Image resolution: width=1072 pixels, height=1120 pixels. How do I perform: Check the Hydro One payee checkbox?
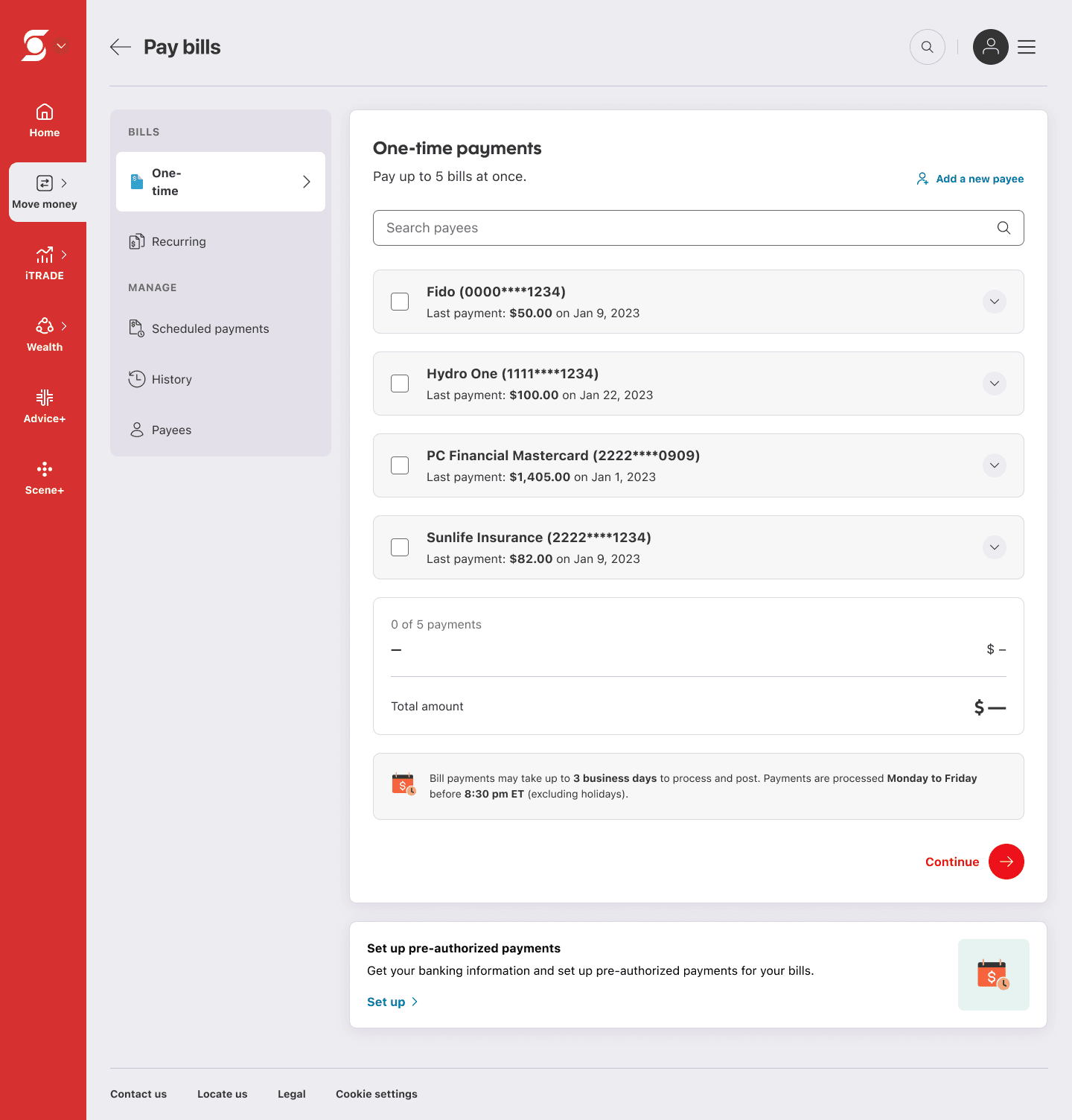coord(400,384)
